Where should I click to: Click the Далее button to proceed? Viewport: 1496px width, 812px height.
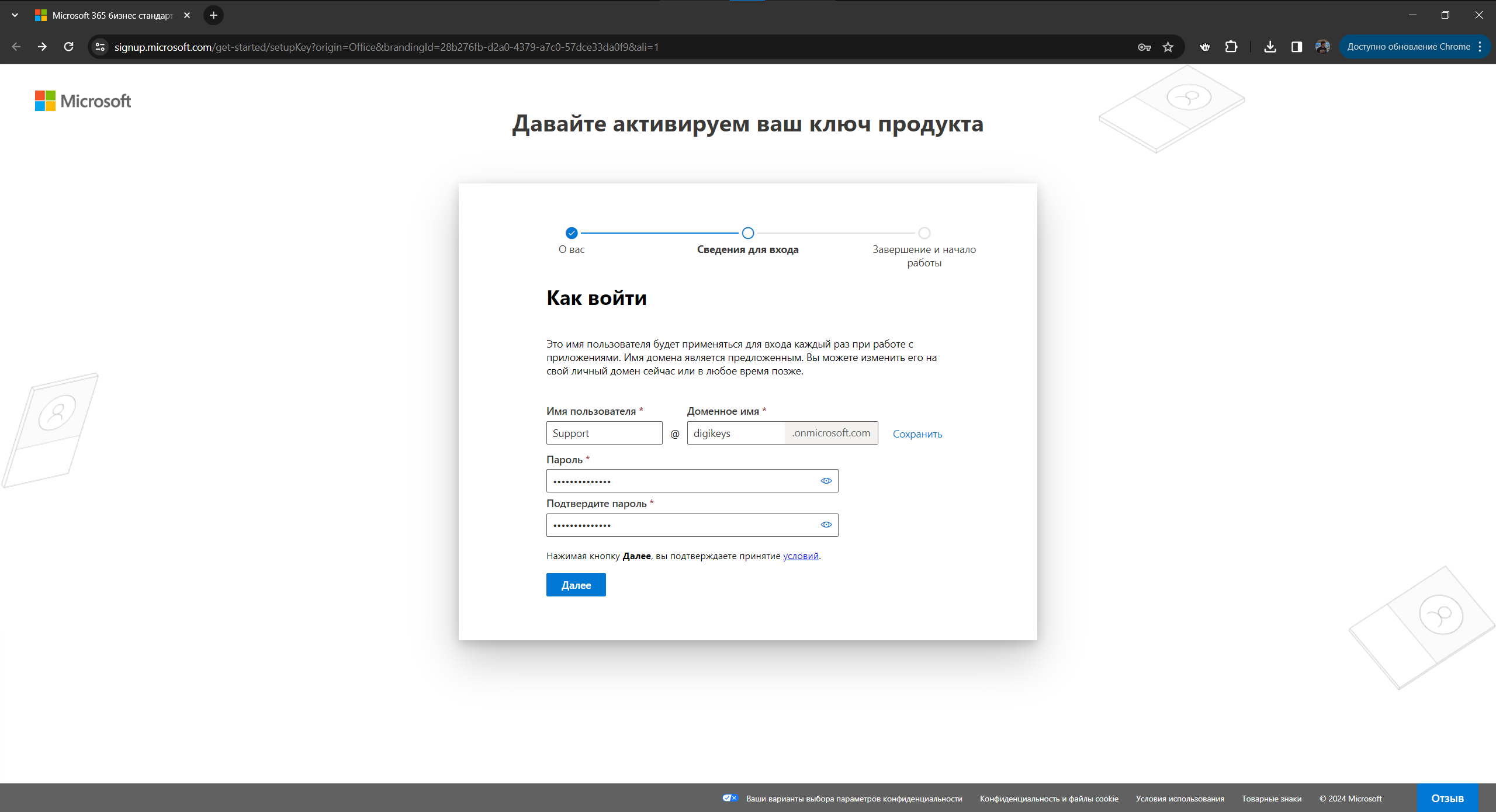pyautogui.click(x=576, y=585)
